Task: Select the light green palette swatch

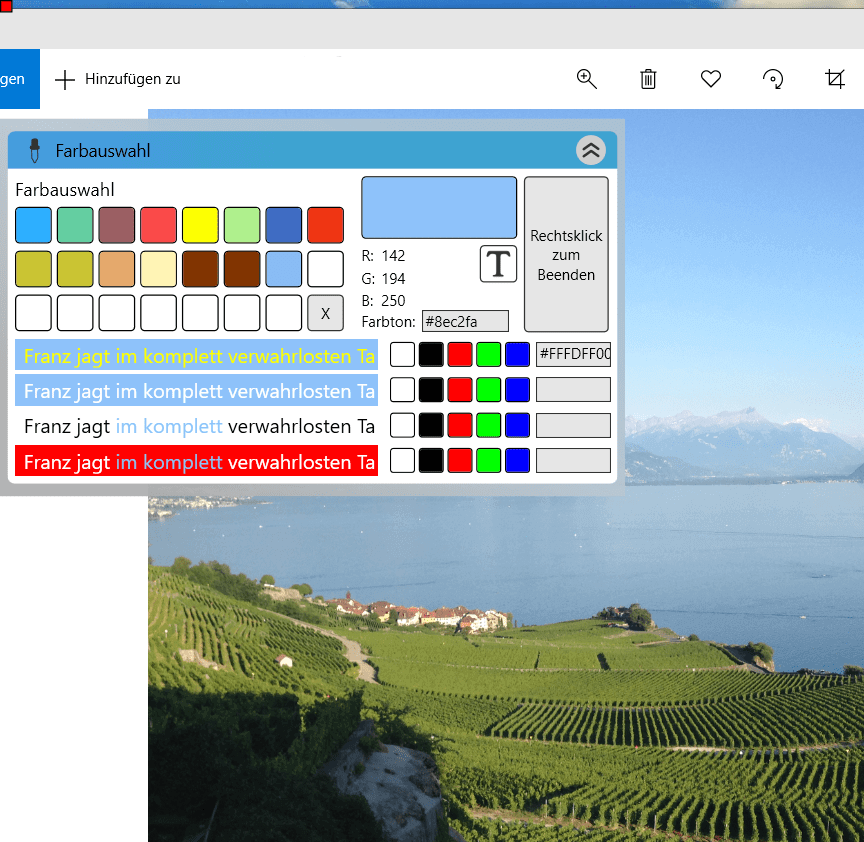Action: pos(242,225)
